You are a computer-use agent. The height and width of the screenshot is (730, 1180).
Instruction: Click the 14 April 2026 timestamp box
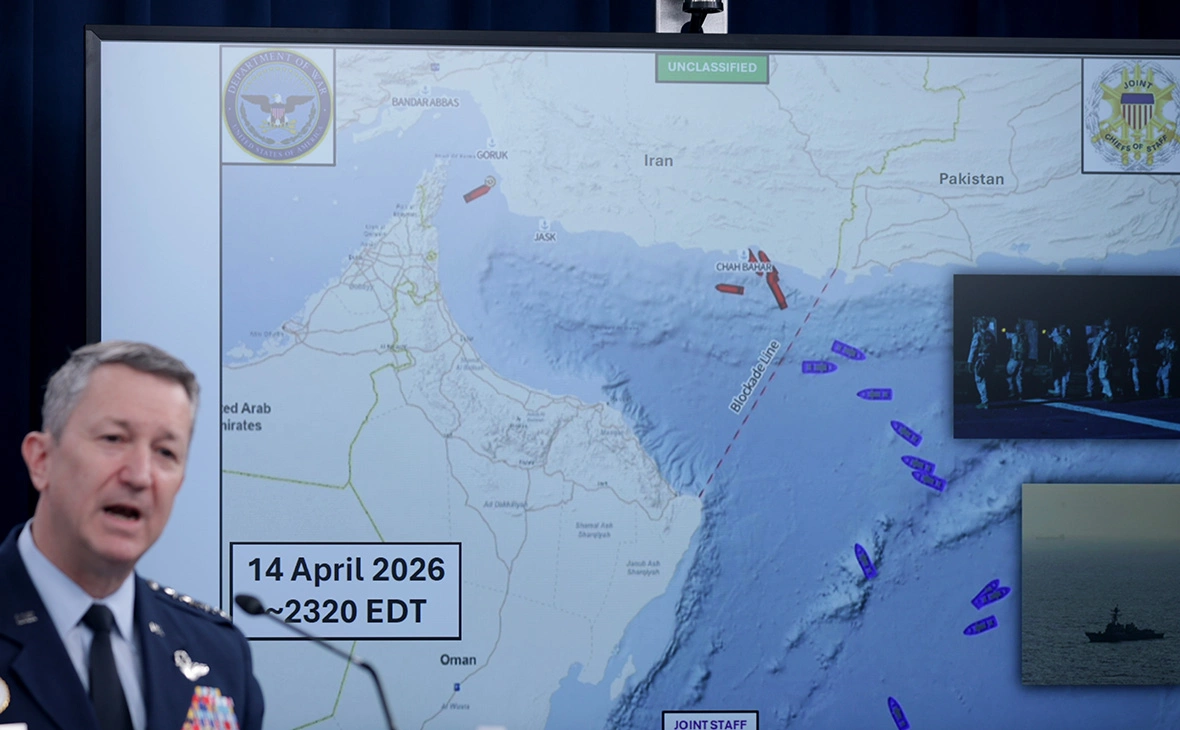tap(346, 590)
